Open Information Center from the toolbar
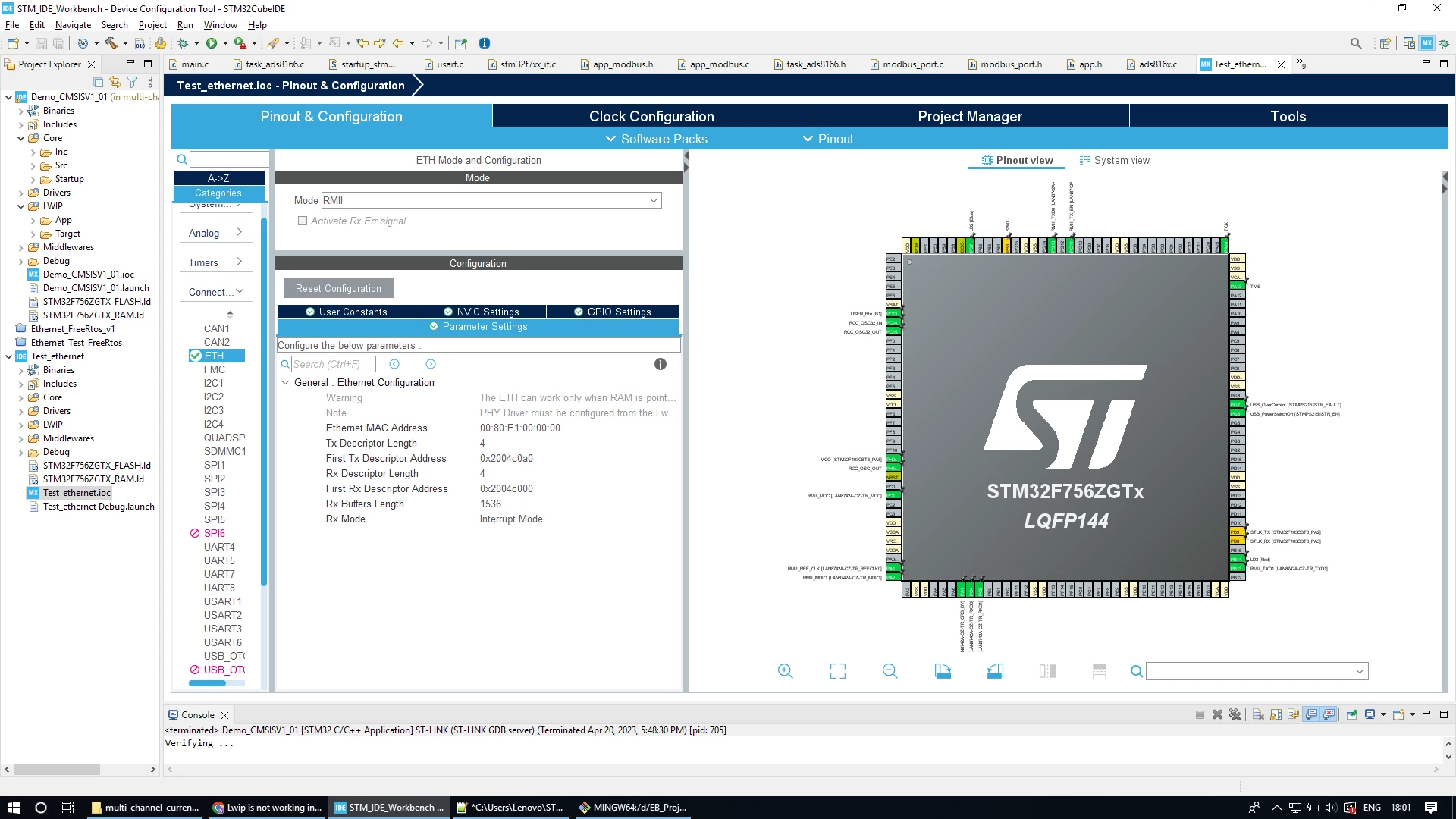The image size is (1456, 819). 485,43
